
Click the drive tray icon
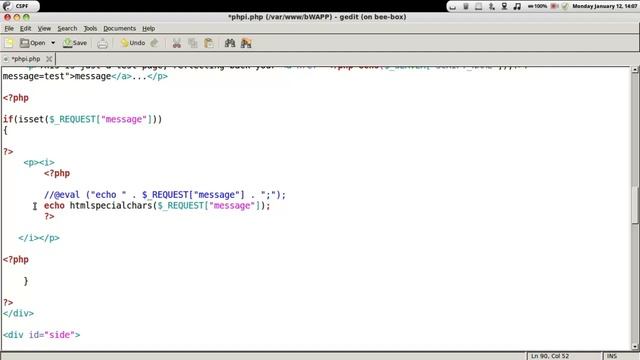click(478, 6)
